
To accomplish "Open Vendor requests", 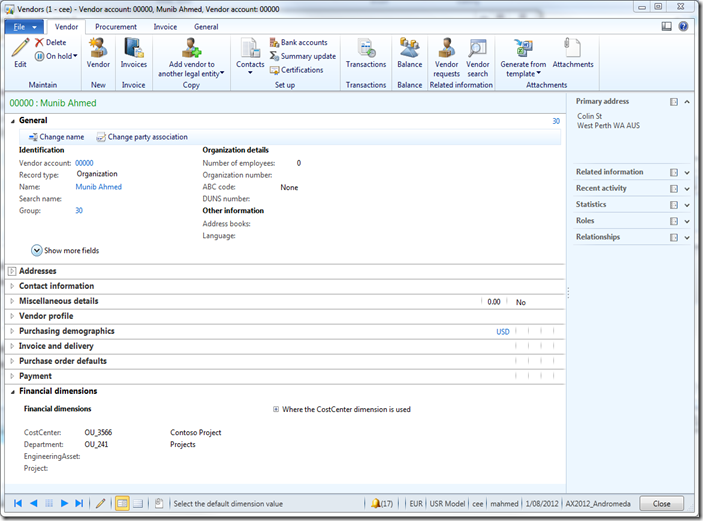I will [x=447, y=58].
